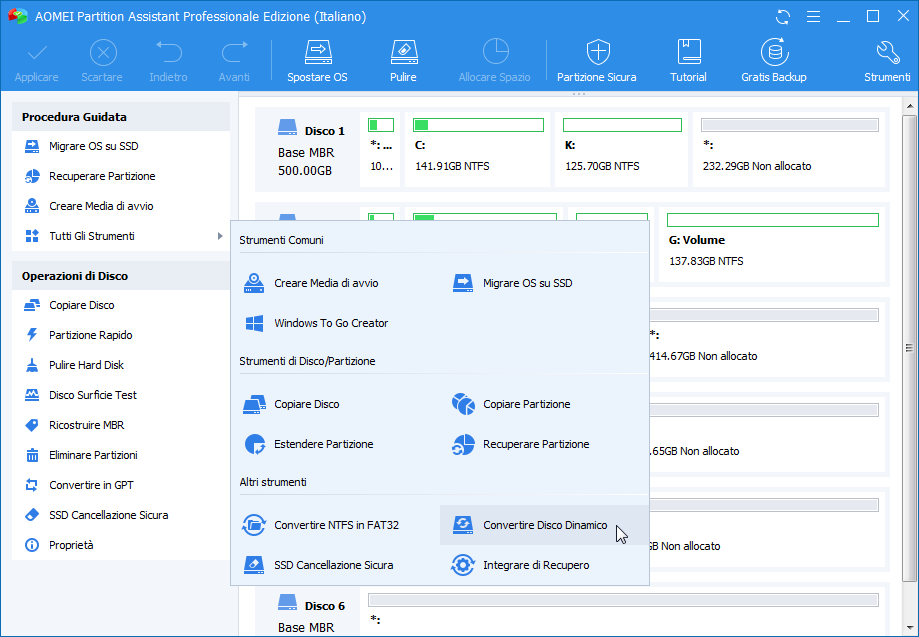Open the Tutorial toolbar icon
919x637 pixels.
point(688,61)
